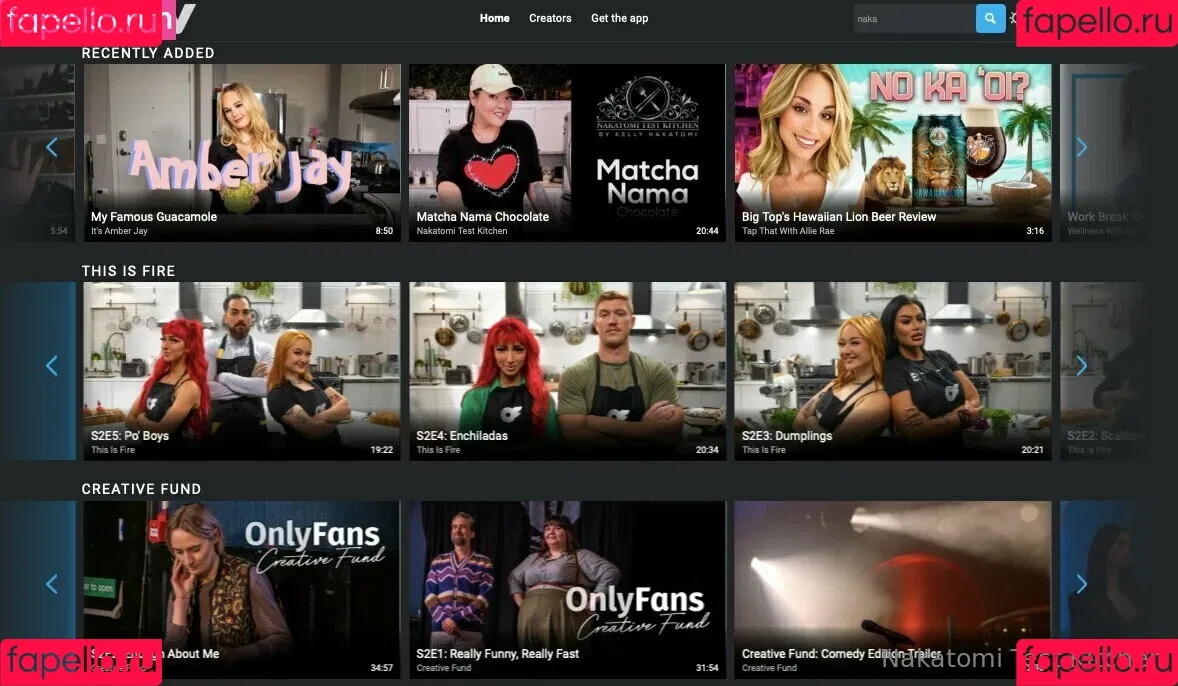
Task: Open the Hawaiian Lion Beer Review thumbnail
Action: tap(893, 153)
